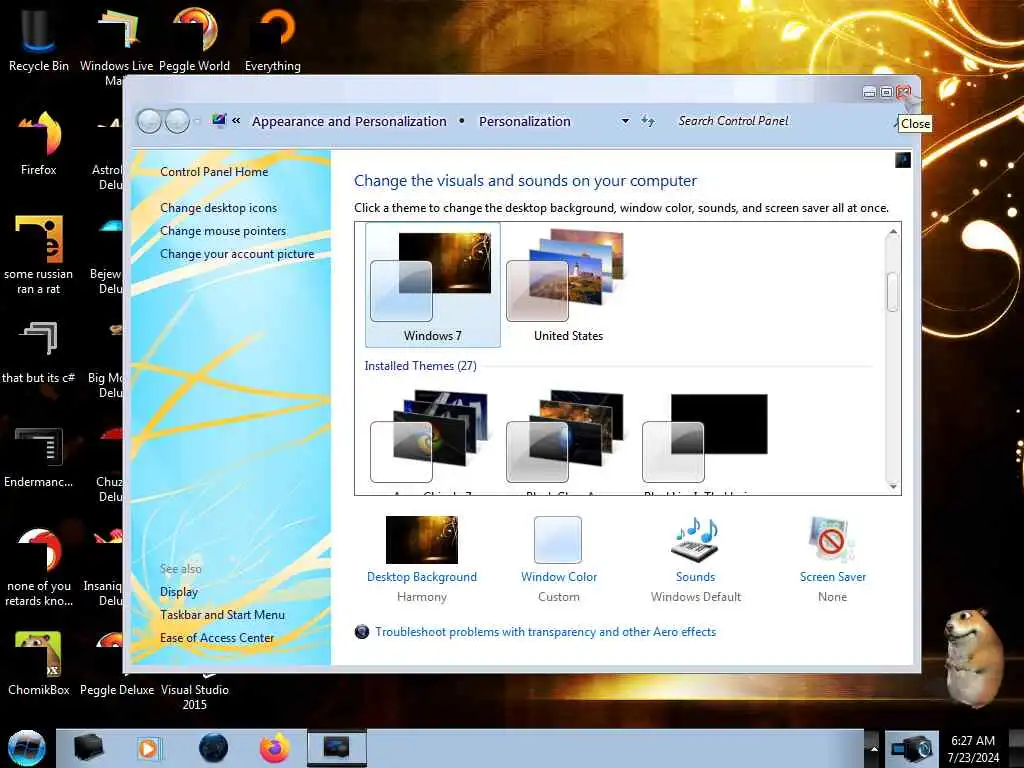This screenshot has height=768, width=1024.
Task: Open the Screen Saver link
Action: tap(833, 577)
